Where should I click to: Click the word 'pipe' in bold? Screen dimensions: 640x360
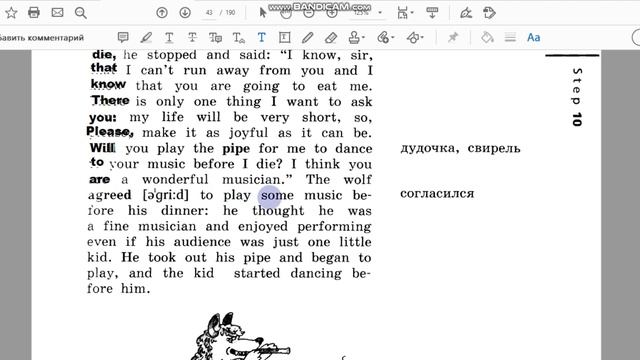point(236,149)
